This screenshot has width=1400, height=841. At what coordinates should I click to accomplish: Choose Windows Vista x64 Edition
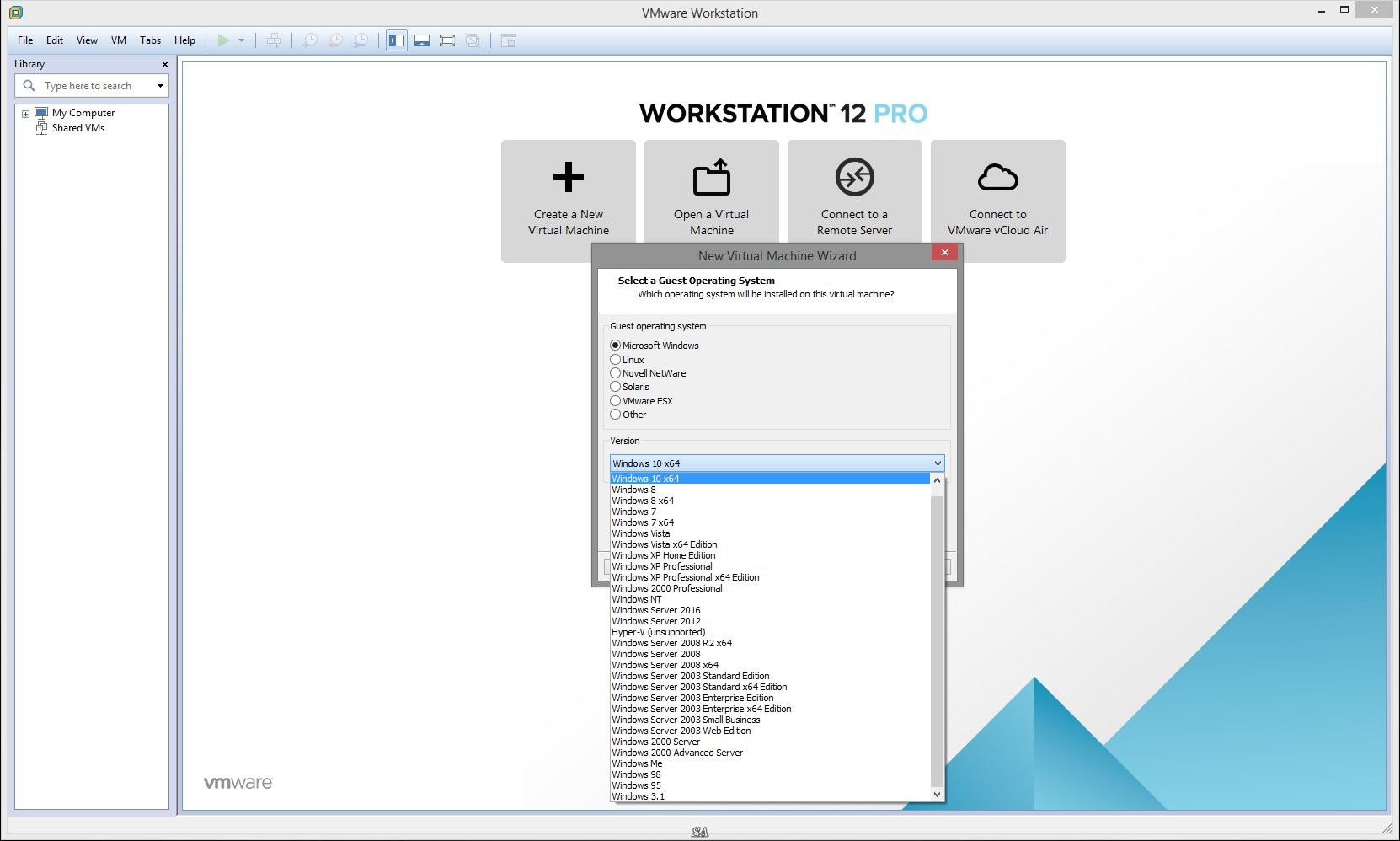770,544
